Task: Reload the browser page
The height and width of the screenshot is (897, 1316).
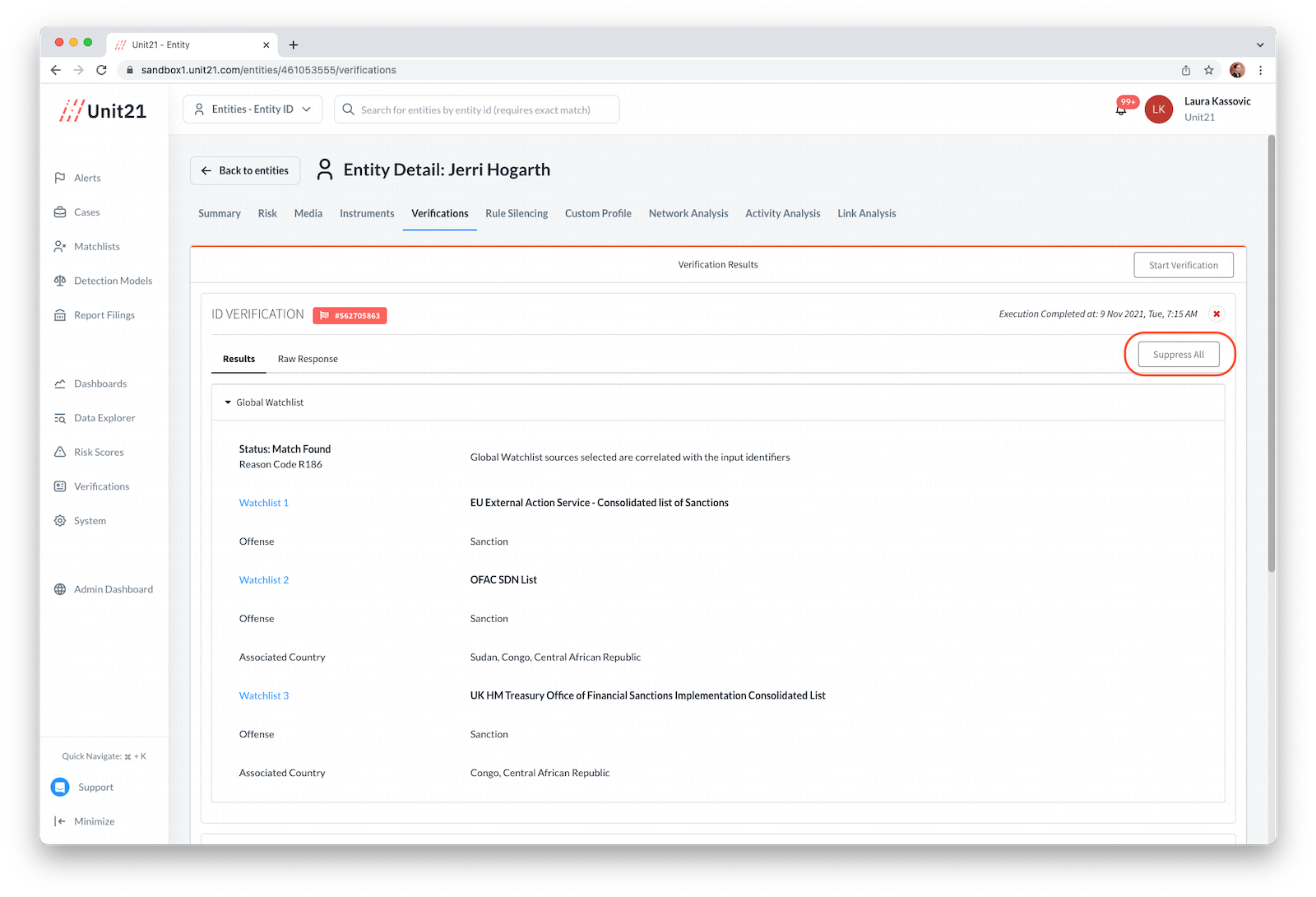Action: click(x=101, y=70)
